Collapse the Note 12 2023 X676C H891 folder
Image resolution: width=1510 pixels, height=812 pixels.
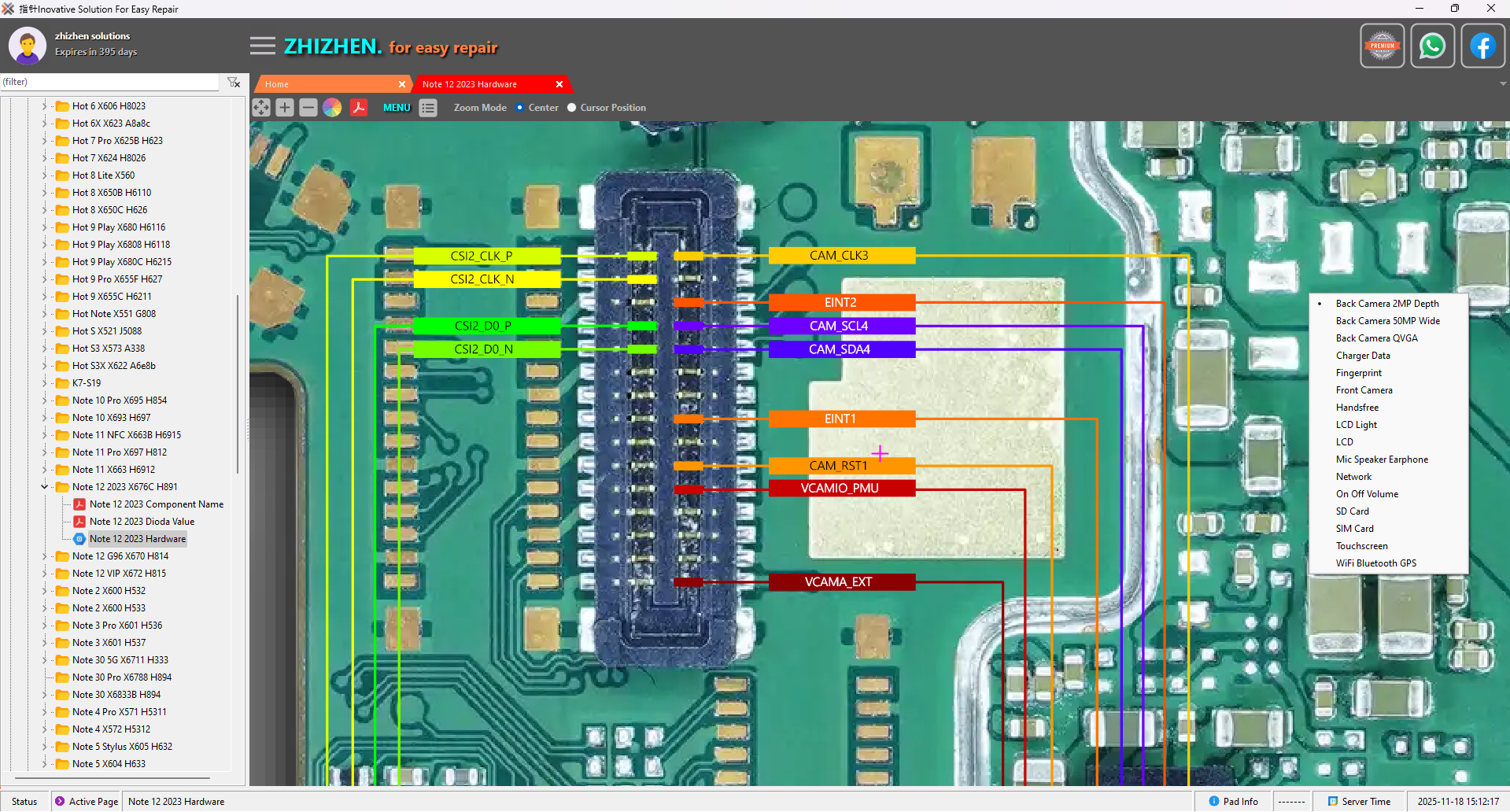coord(44,487)
